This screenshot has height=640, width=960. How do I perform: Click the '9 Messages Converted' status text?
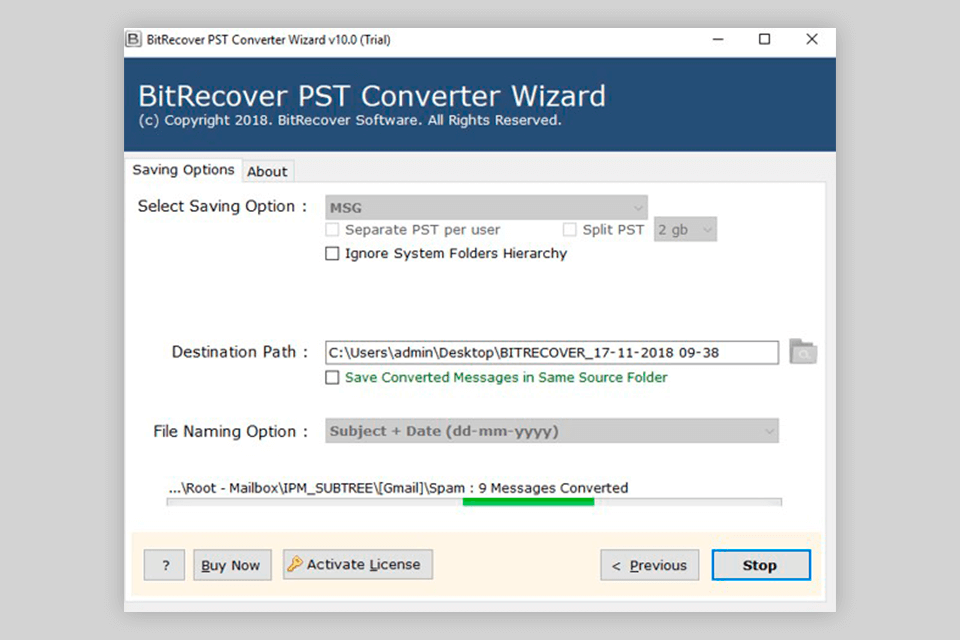[553, 488]
